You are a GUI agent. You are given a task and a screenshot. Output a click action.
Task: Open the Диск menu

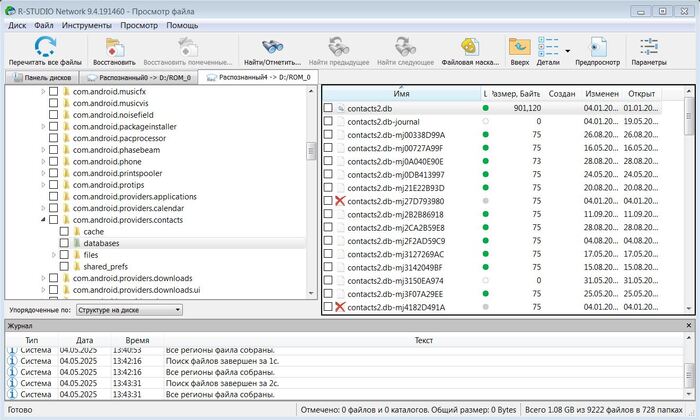point(17,25)
